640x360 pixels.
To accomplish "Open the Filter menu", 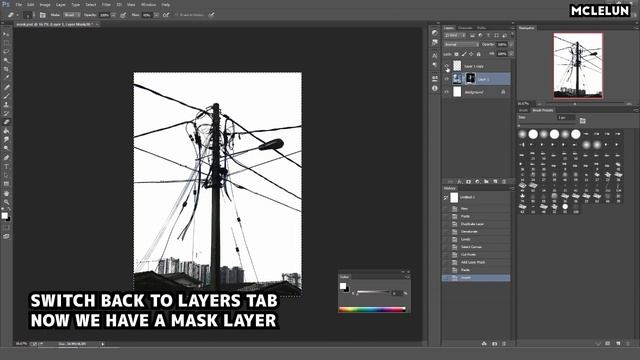I will coord(106,5).
